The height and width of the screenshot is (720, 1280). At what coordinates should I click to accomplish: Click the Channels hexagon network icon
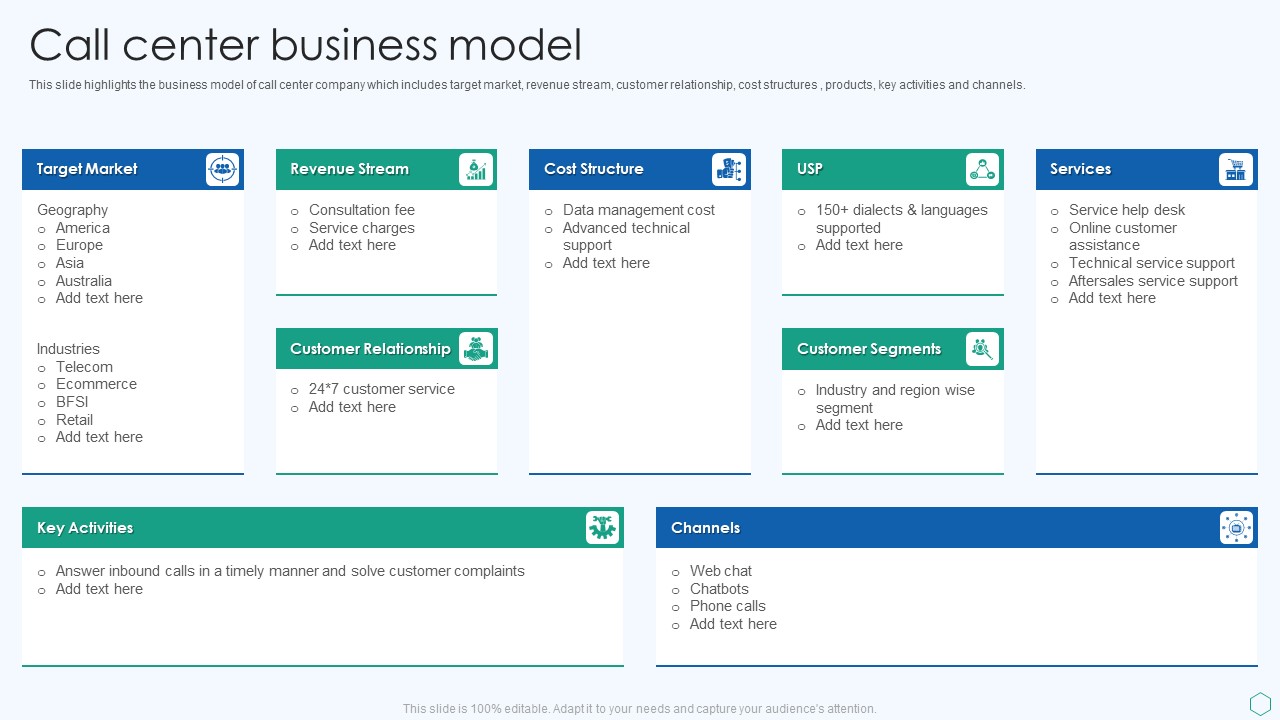1236,527
